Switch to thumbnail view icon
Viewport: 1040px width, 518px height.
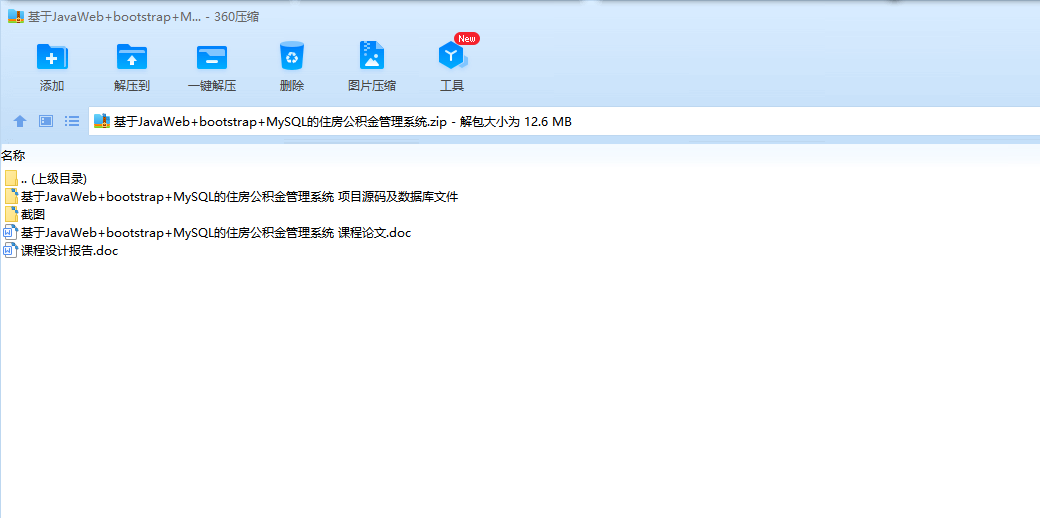(46, 121)
